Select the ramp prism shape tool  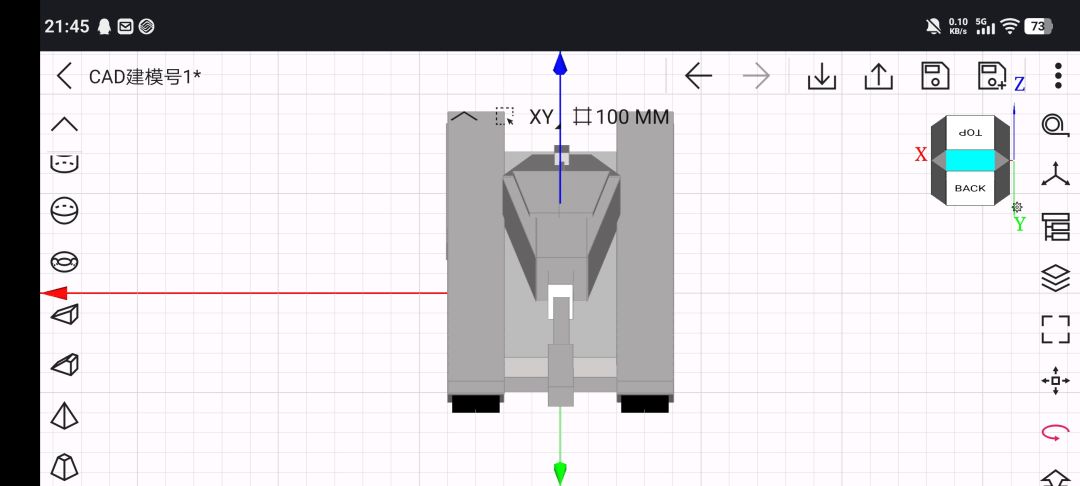[x=65, y=364]
